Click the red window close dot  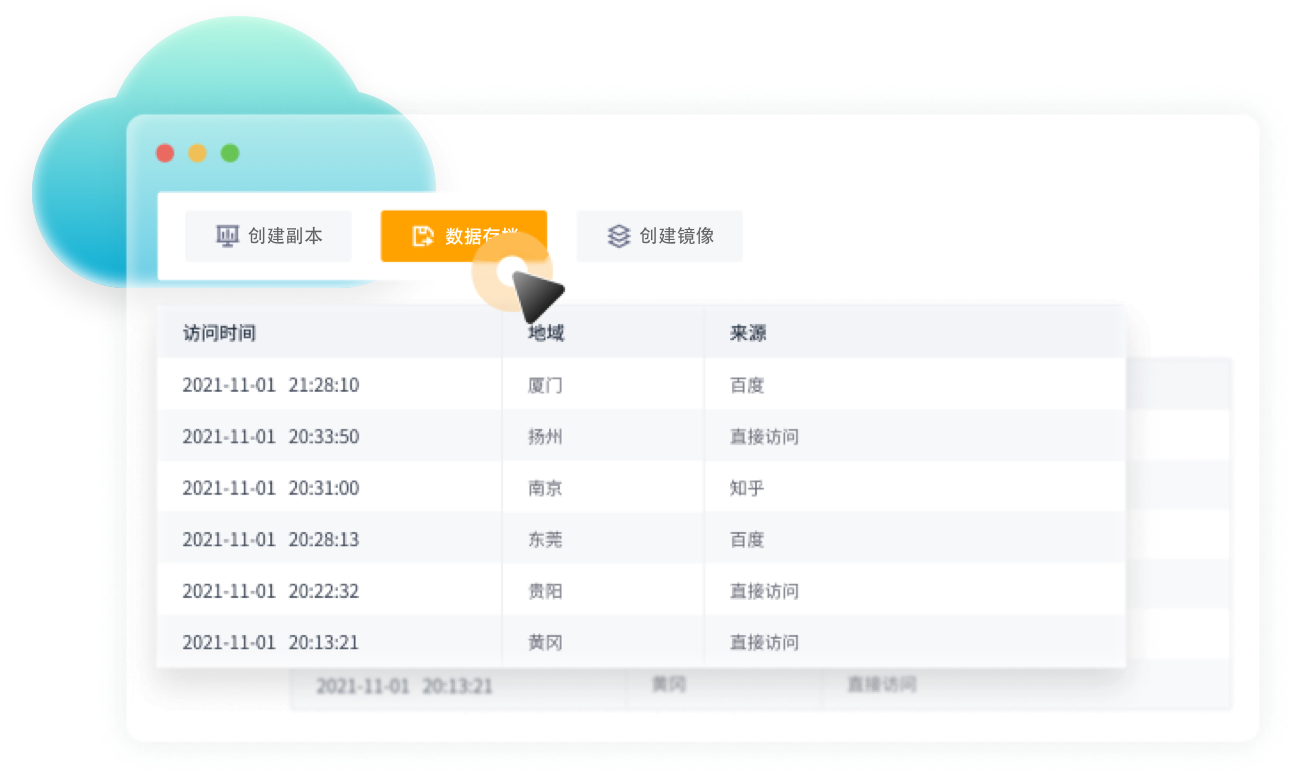tap(165, 153)
